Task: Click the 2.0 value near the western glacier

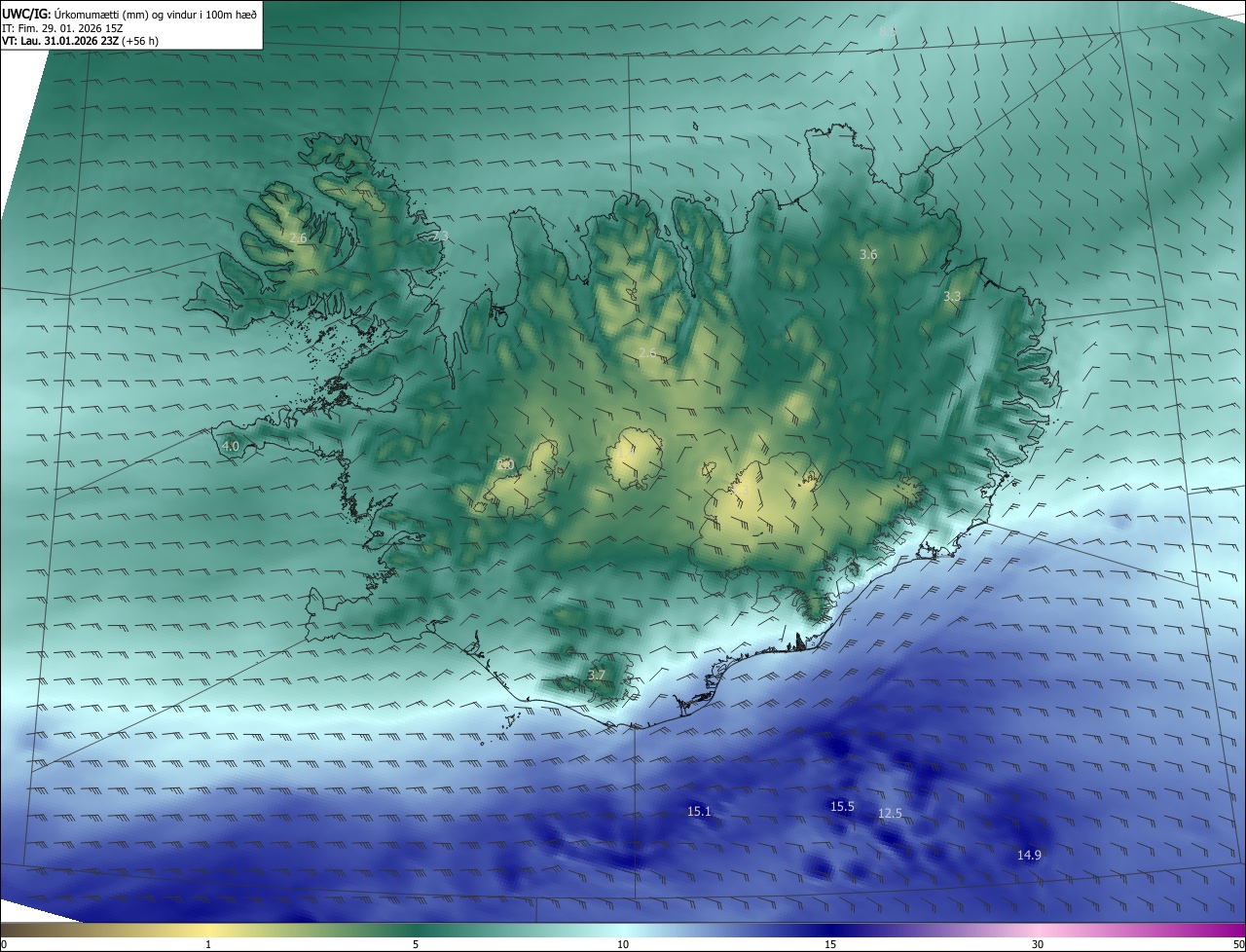Action: coord(504,465)
